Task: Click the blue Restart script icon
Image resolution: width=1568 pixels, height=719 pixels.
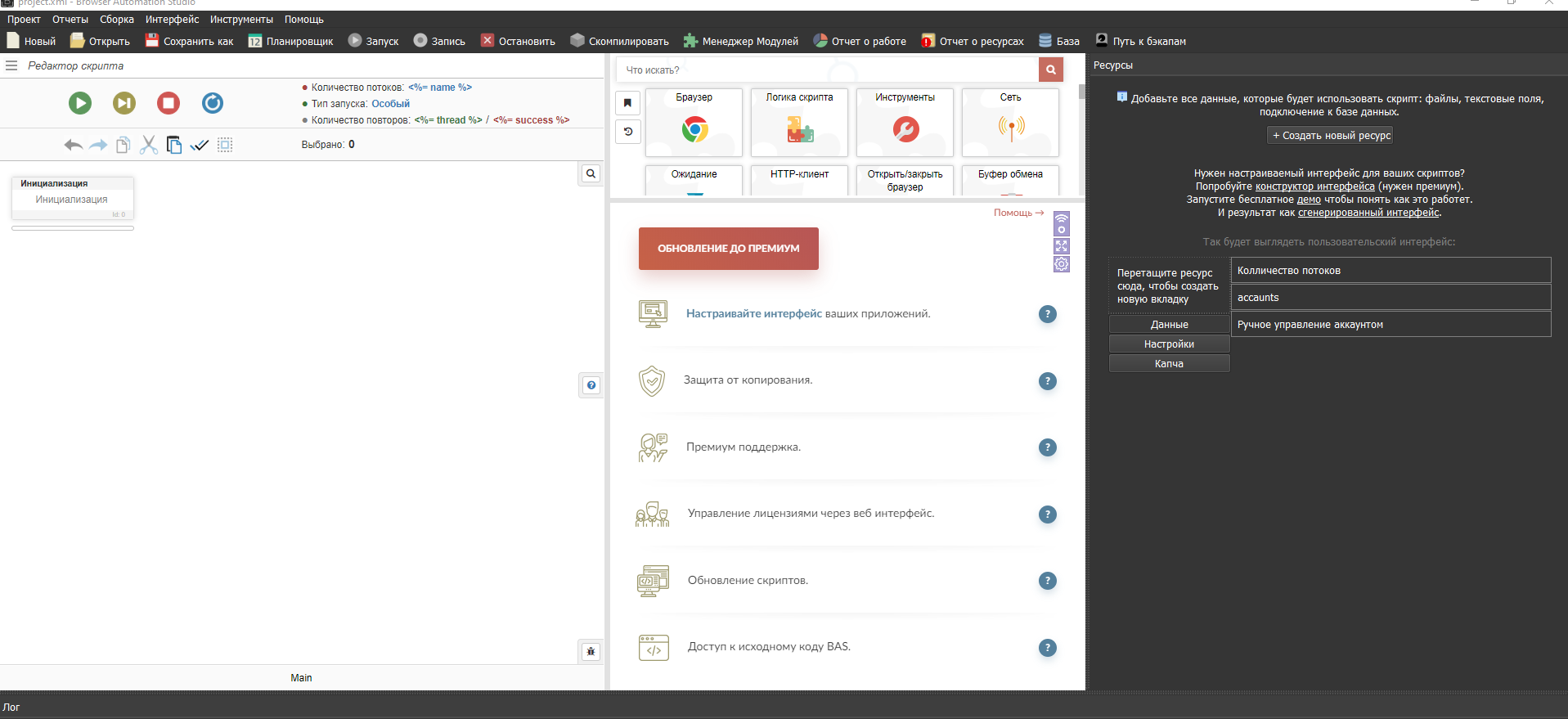Action: (x=213, y=103)
